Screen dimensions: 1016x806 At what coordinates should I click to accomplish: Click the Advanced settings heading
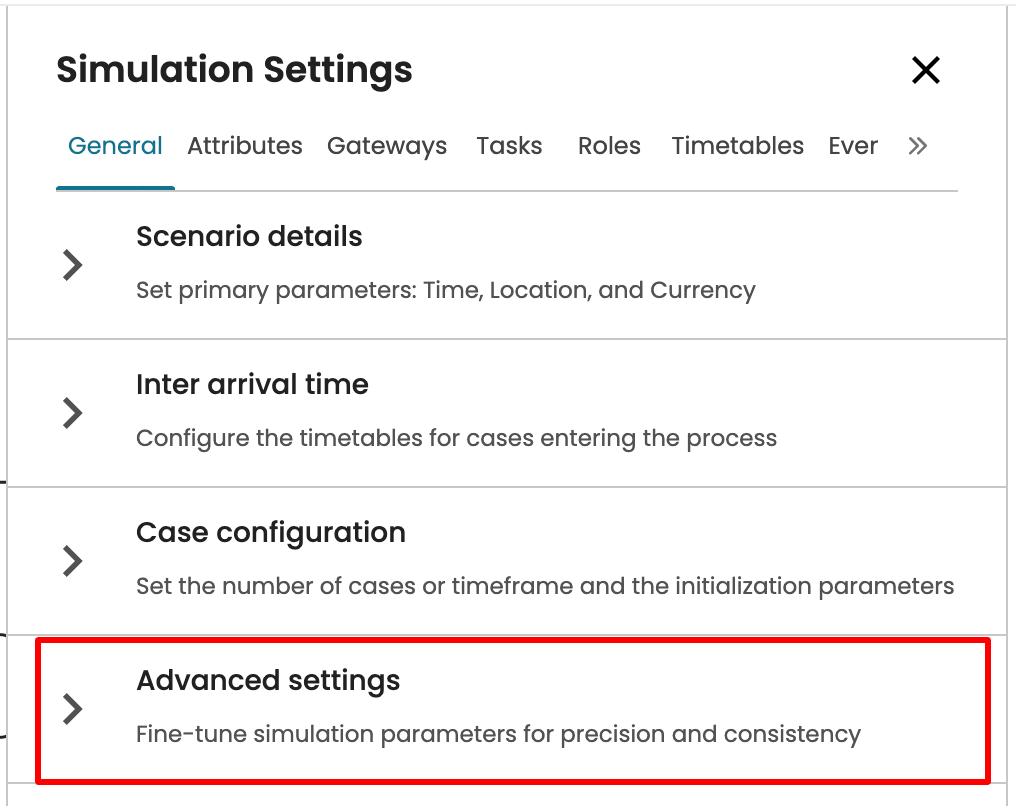pyautogui.click(x=268, y=681)
